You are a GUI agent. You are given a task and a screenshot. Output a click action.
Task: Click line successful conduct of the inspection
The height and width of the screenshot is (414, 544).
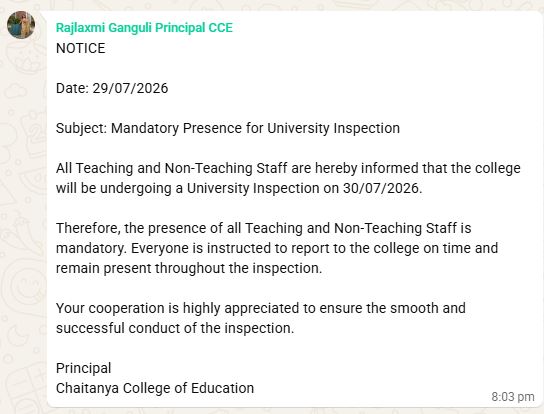click(x=175, y=328)
